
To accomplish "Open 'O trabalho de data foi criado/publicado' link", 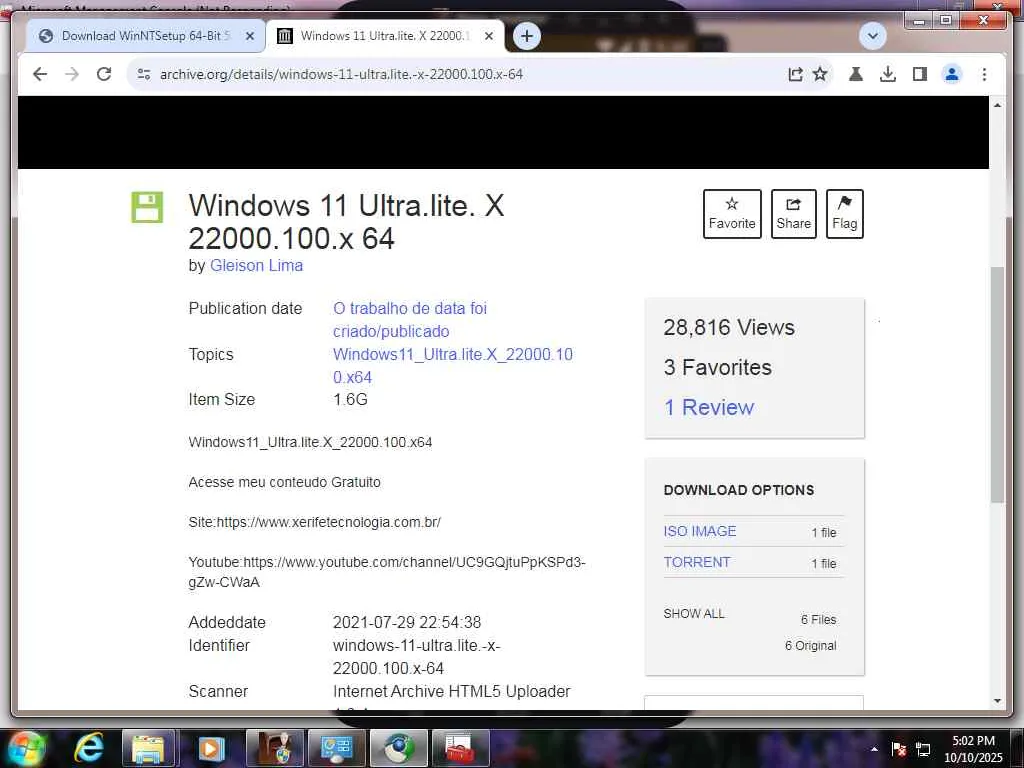I will click(410, 320).
